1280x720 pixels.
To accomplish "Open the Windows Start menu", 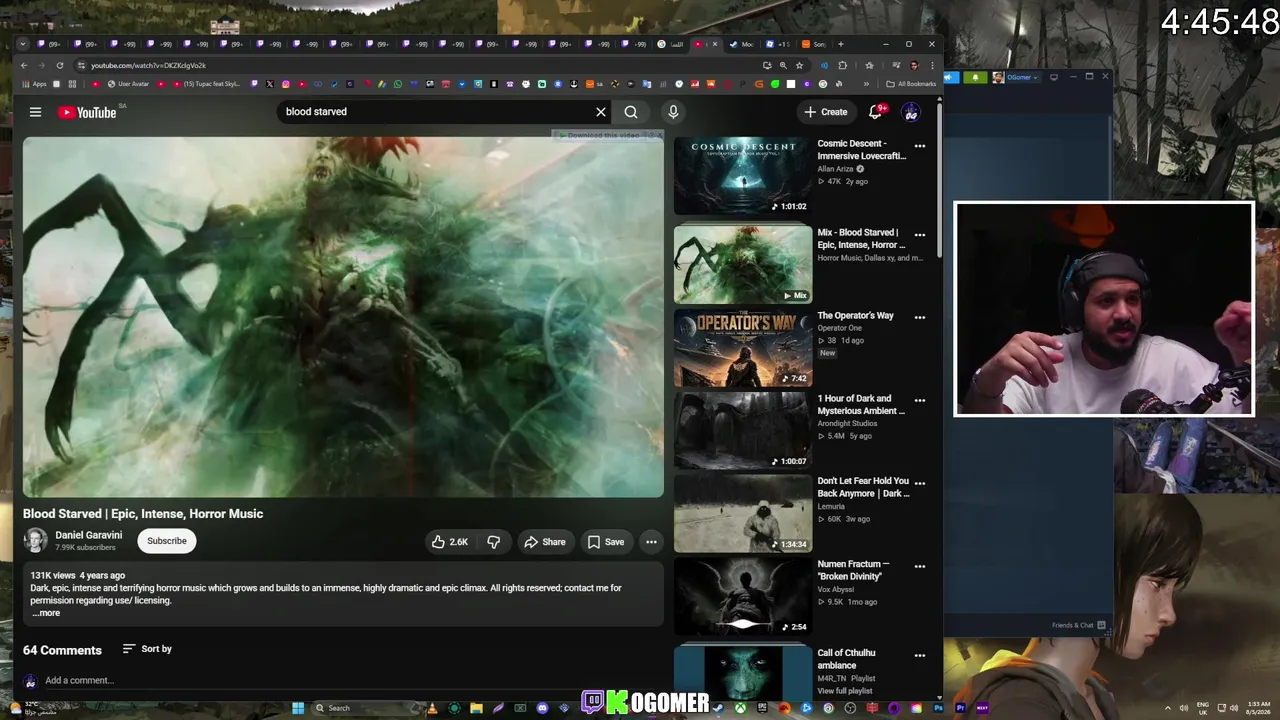I will pos(297,708).
